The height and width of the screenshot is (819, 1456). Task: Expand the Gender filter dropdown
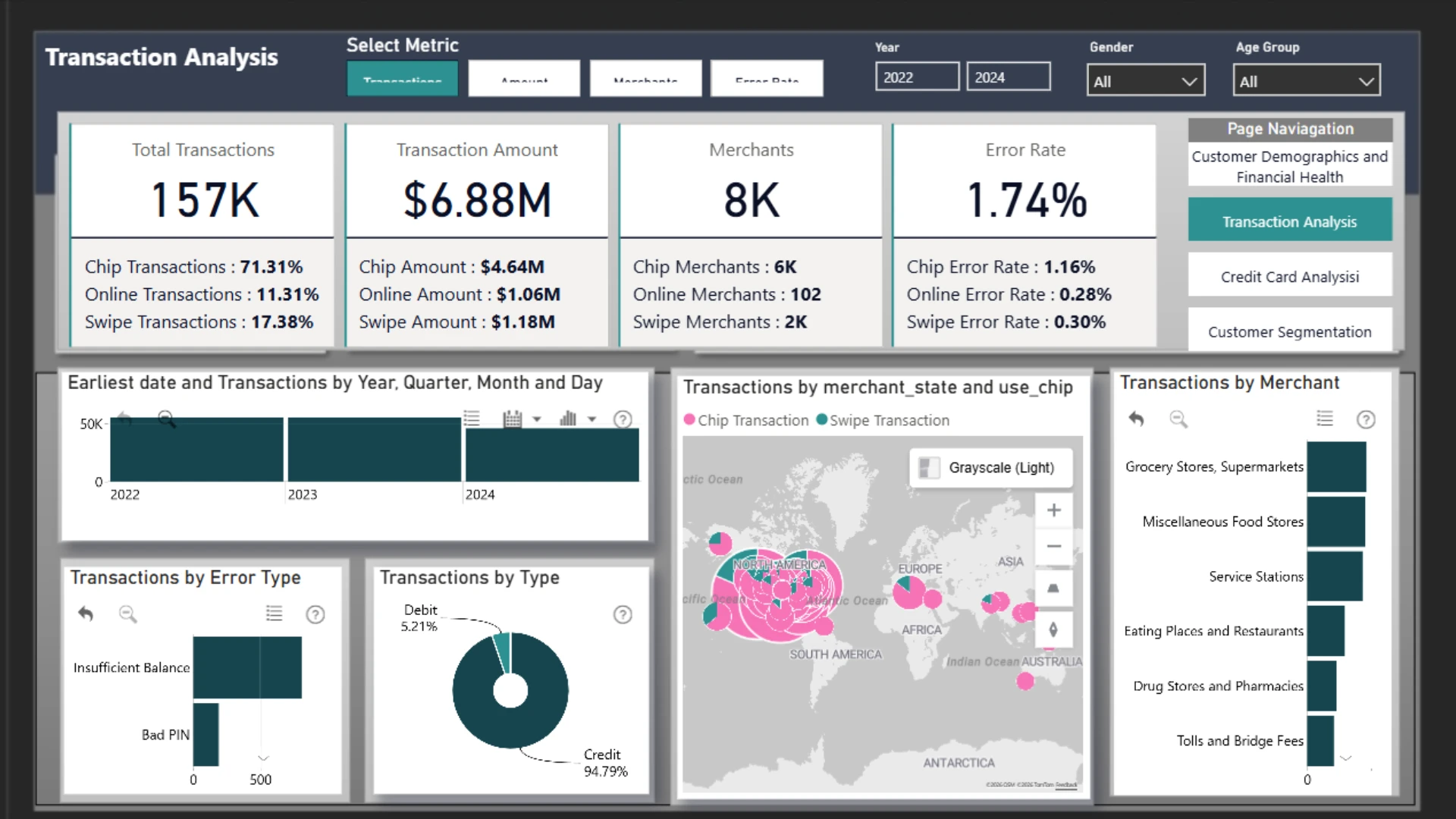click(1146, 80)
